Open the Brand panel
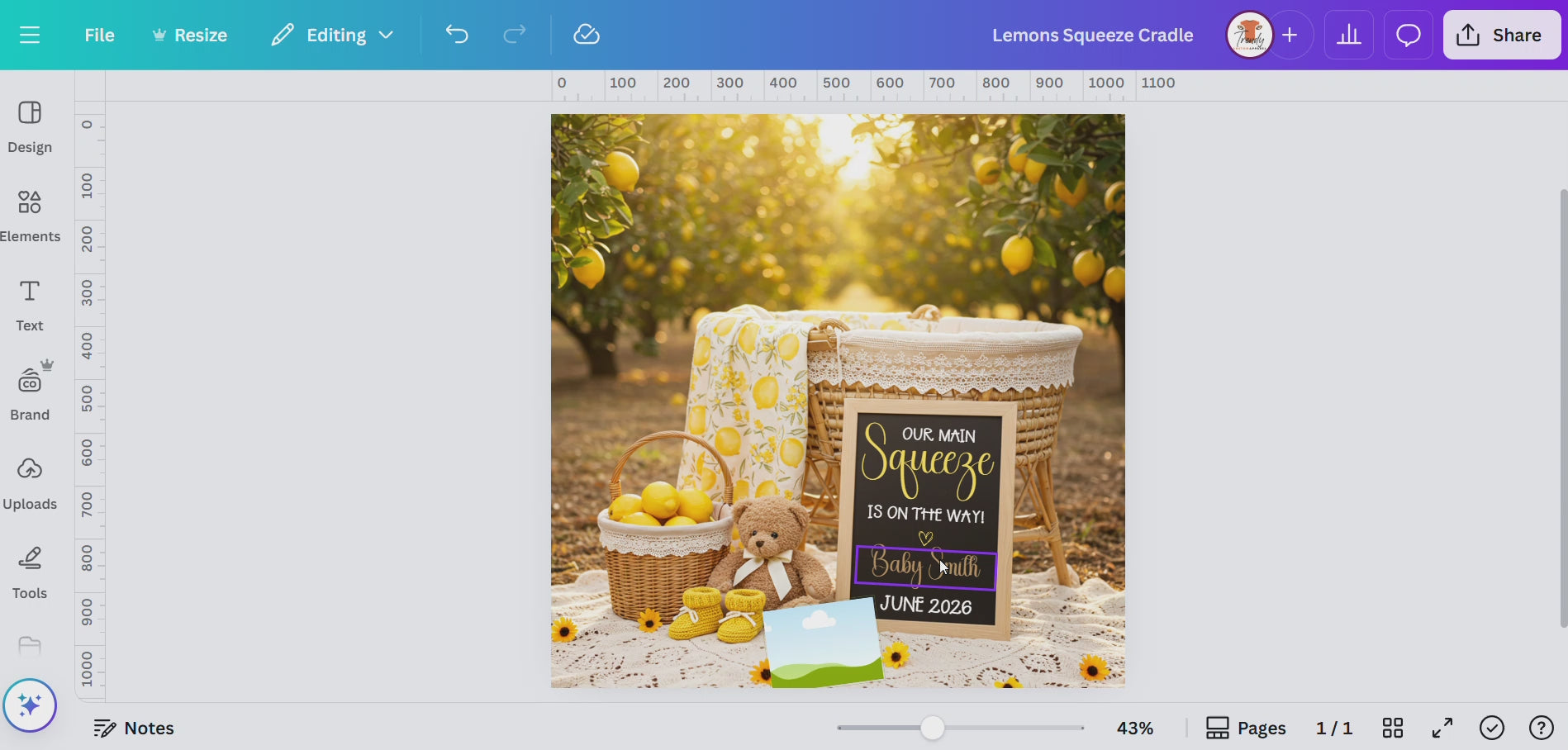This screenshot has width=1568, height=750. [x=30, y=394]
